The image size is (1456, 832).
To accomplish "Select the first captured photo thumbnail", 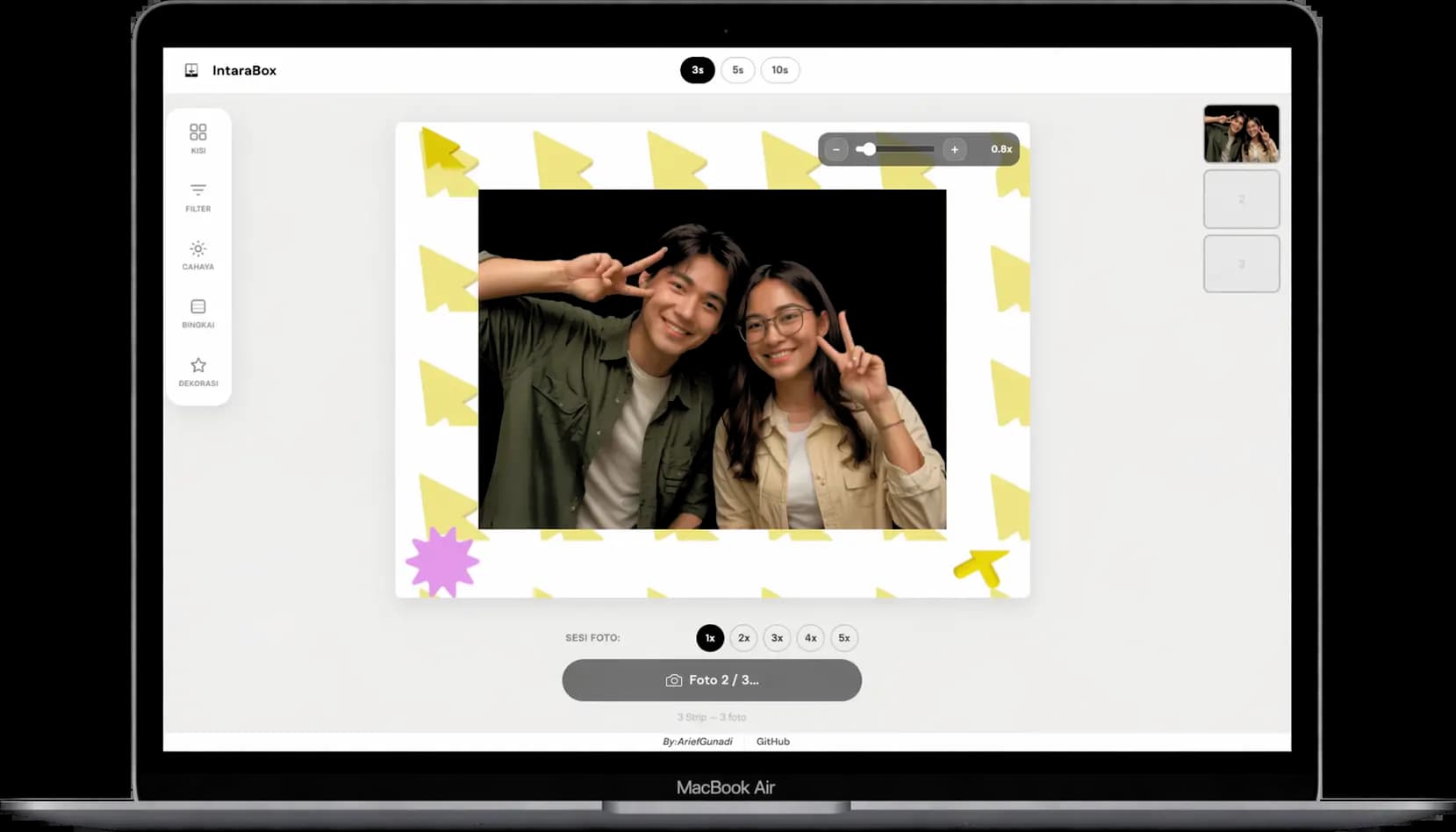I will click(1241, 133).
